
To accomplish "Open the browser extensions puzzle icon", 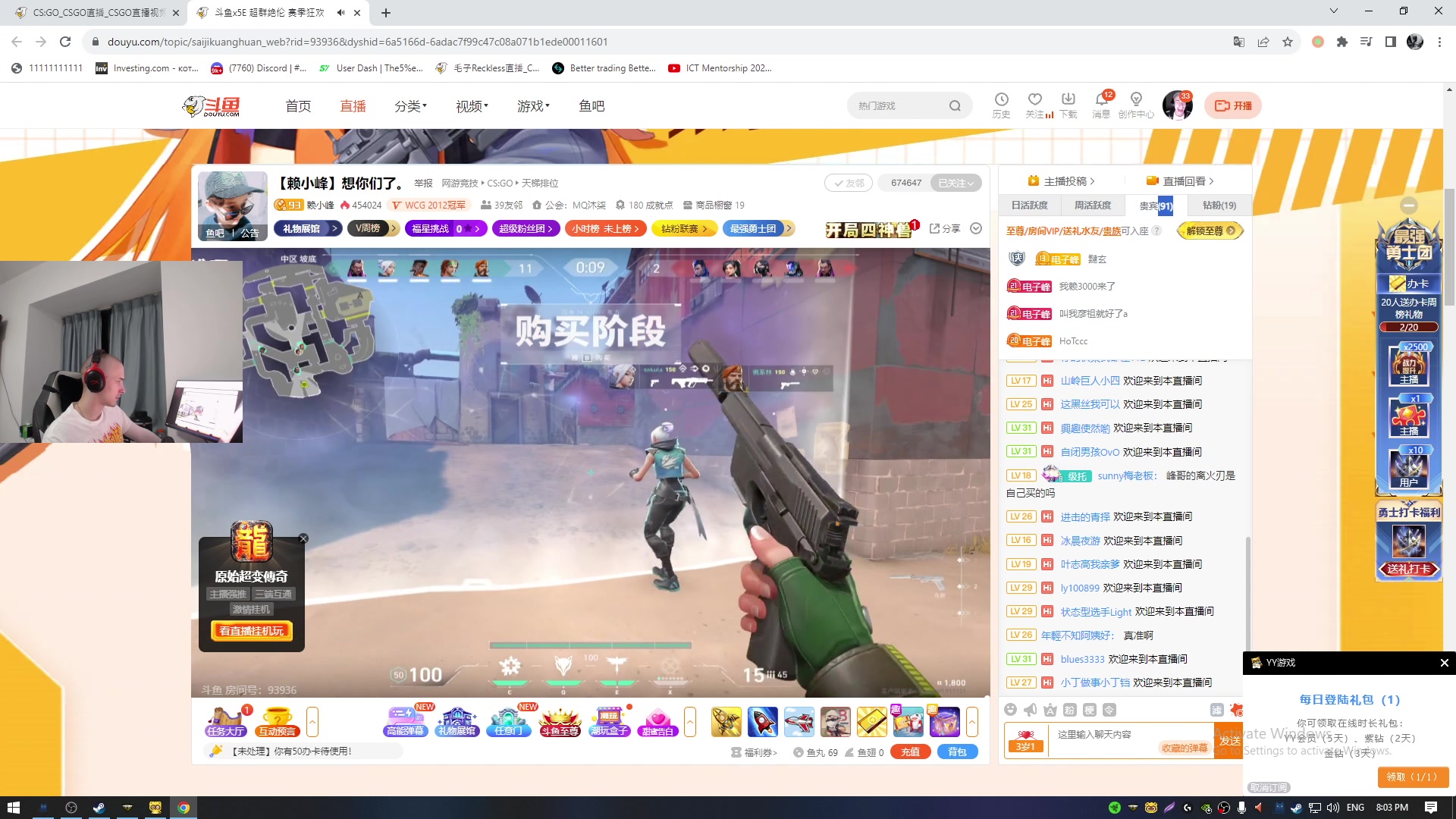I will pos(1342,42).
